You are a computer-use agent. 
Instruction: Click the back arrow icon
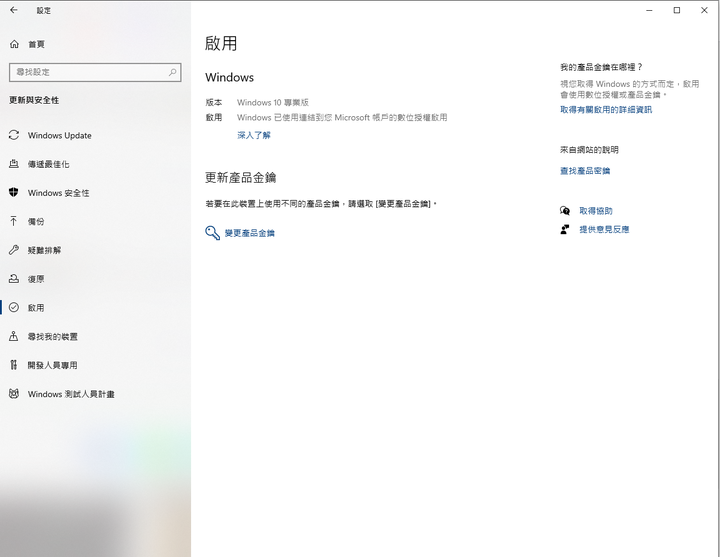pyautogui.click(x=14, y=10)
